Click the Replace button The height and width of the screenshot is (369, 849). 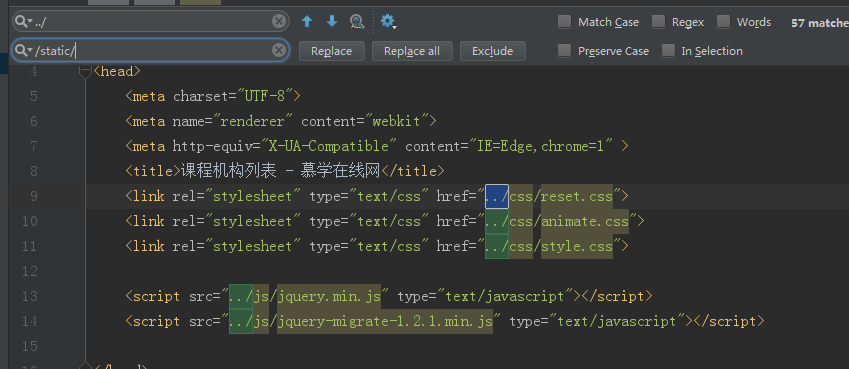[x=331, y=51]
